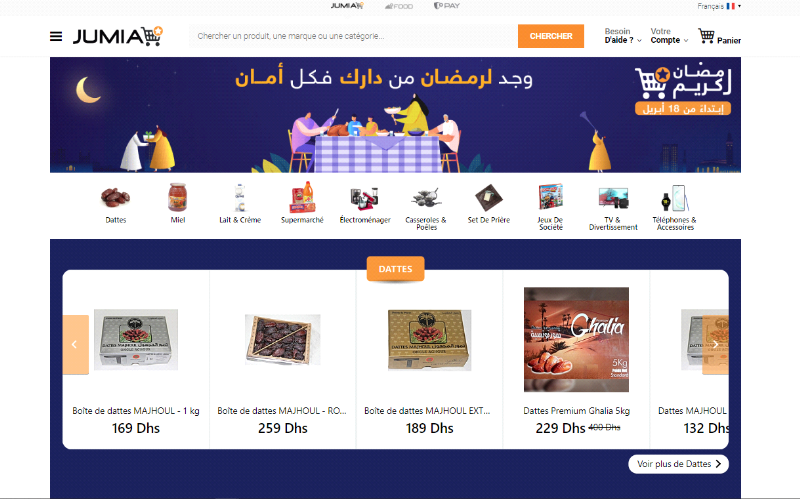Expand the Besoin d'aide dropdown
Image resolution: width=800 pixels, height=499 pixels.
[622, 36]
